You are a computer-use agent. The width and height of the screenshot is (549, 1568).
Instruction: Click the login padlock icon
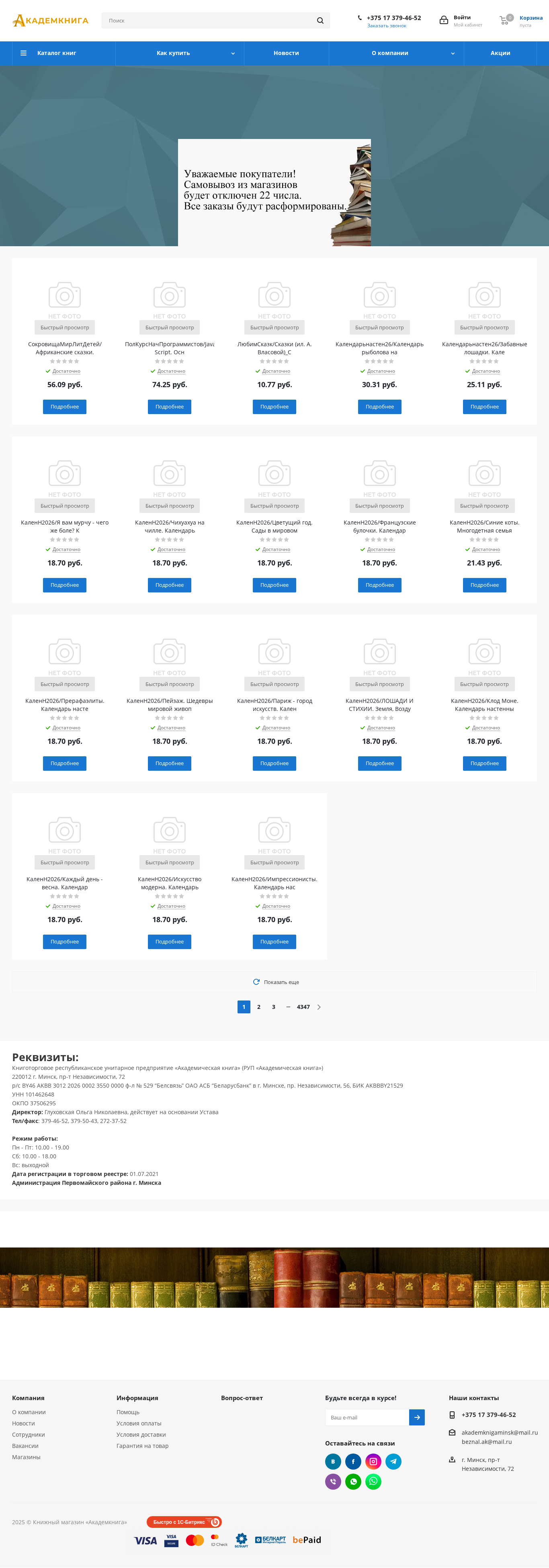444,21
